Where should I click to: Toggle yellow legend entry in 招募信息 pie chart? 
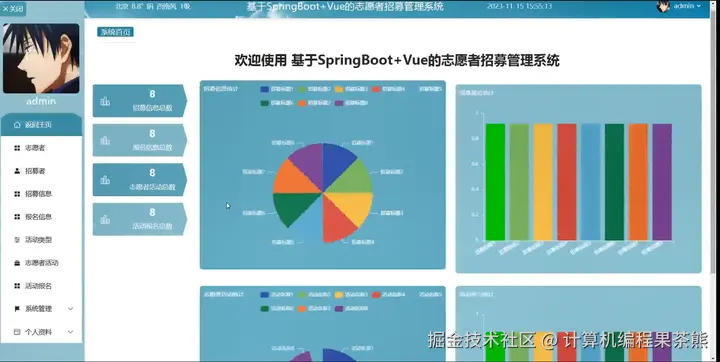351,89
